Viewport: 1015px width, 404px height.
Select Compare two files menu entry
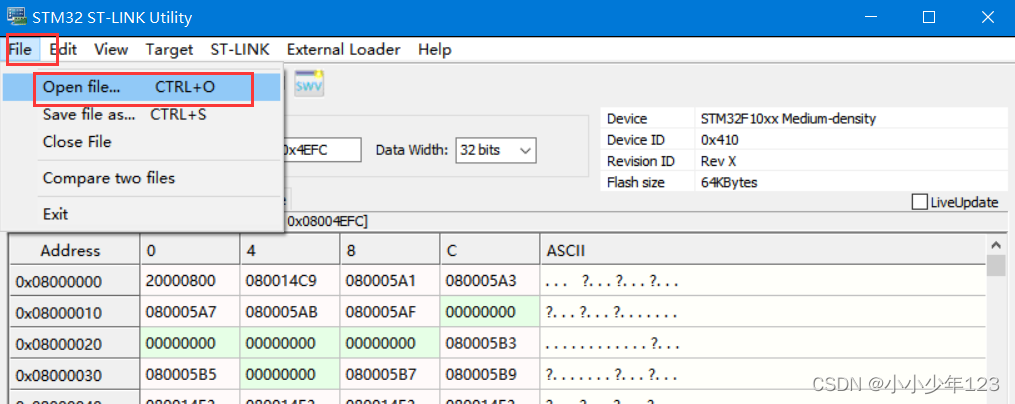(x=141, y=178)
